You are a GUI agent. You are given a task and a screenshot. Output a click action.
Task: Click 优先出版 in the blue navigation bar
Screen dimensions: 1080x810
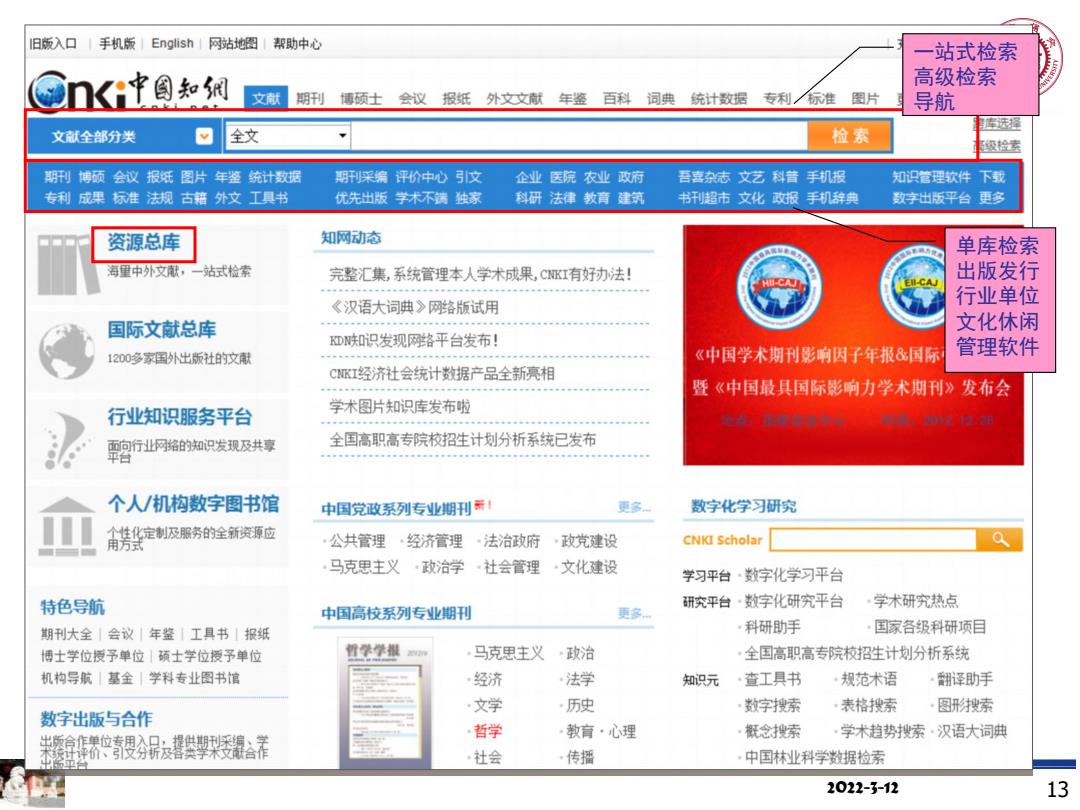361,198
